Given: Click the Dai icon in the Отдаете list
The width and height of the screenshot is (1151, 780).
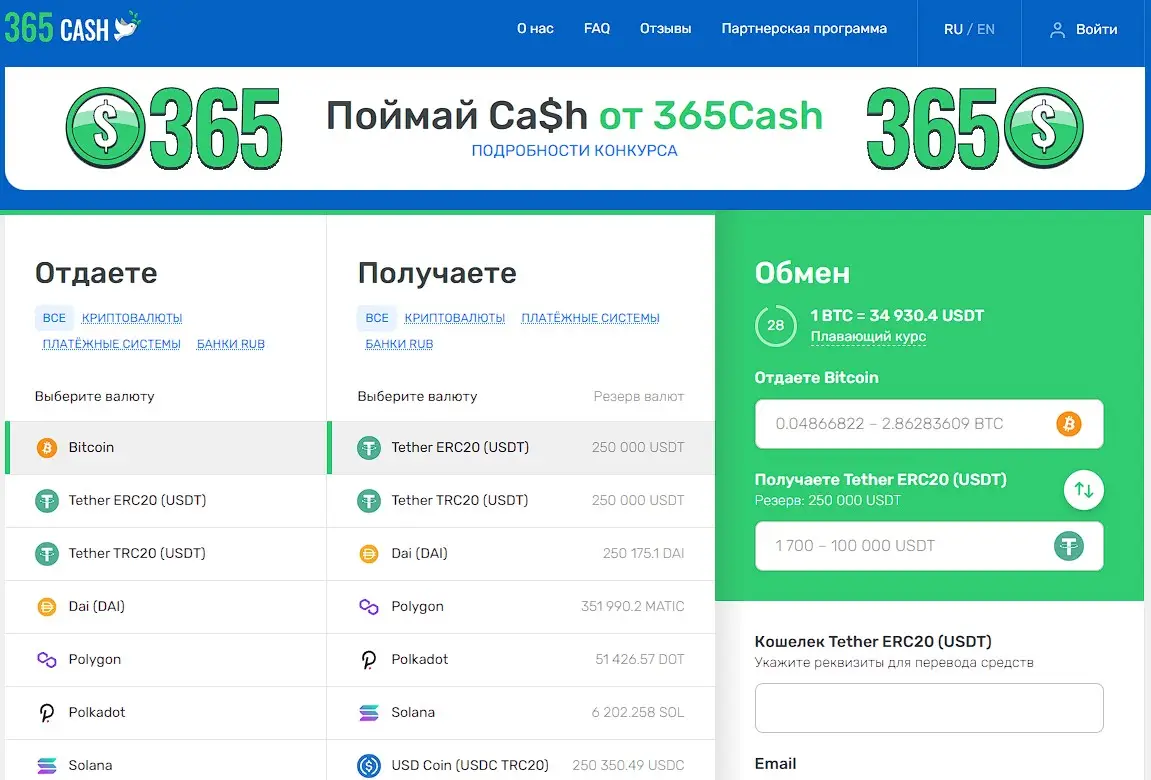Looking at the screenshot, I should coord(47,607).
